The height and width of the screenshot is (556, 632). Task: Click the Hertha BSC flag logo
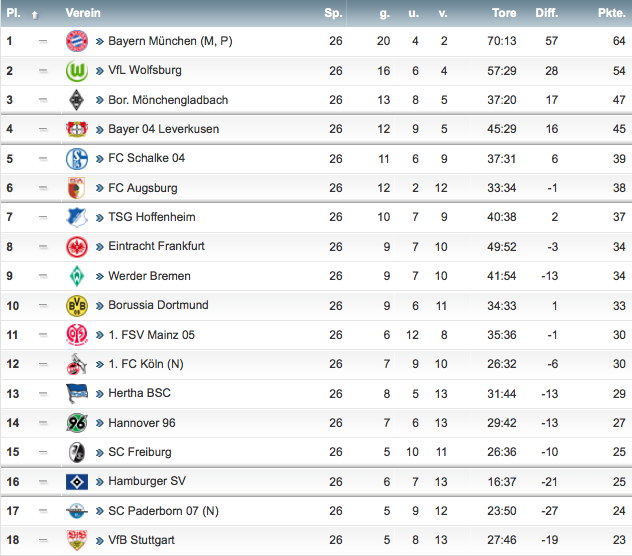point(77,393)
